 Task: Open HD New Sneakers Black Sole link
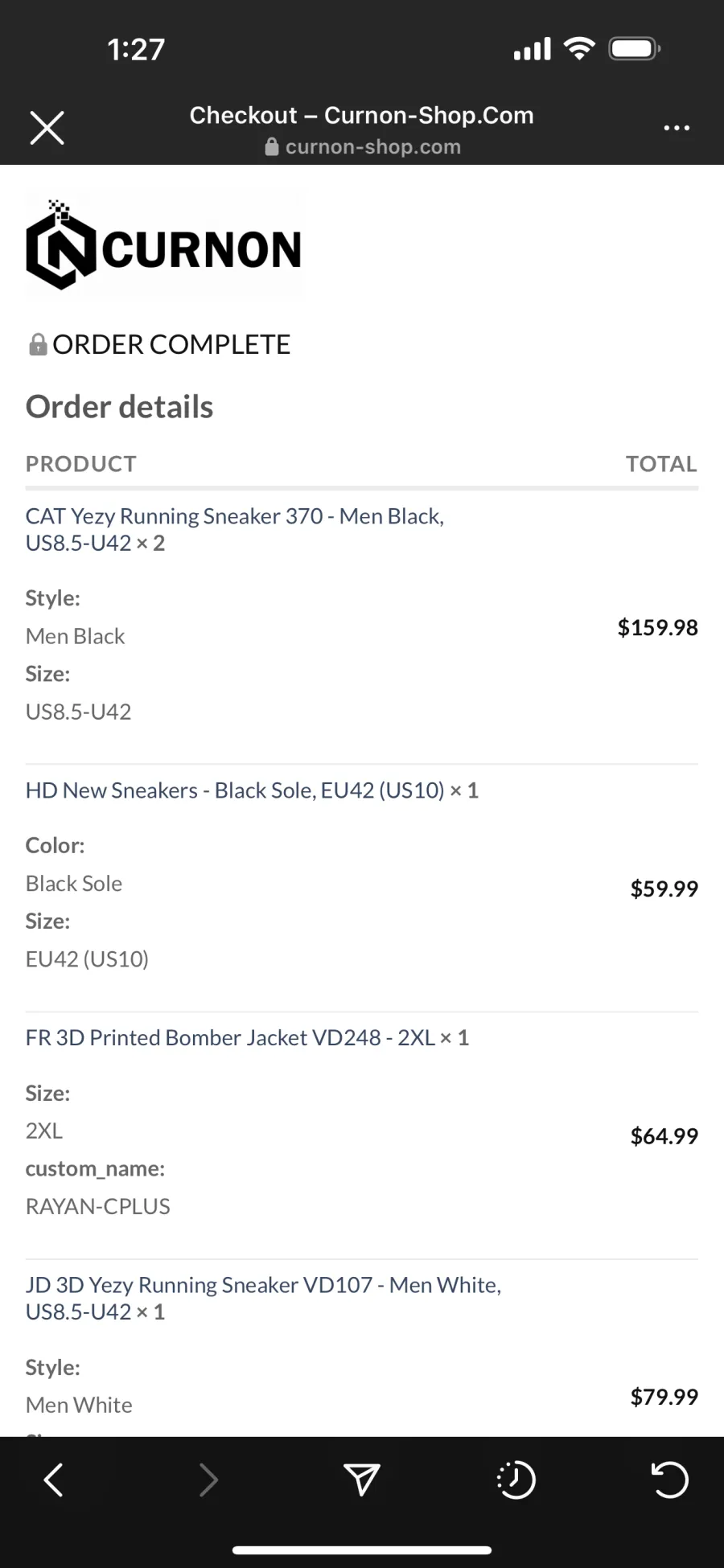[252, 790]
